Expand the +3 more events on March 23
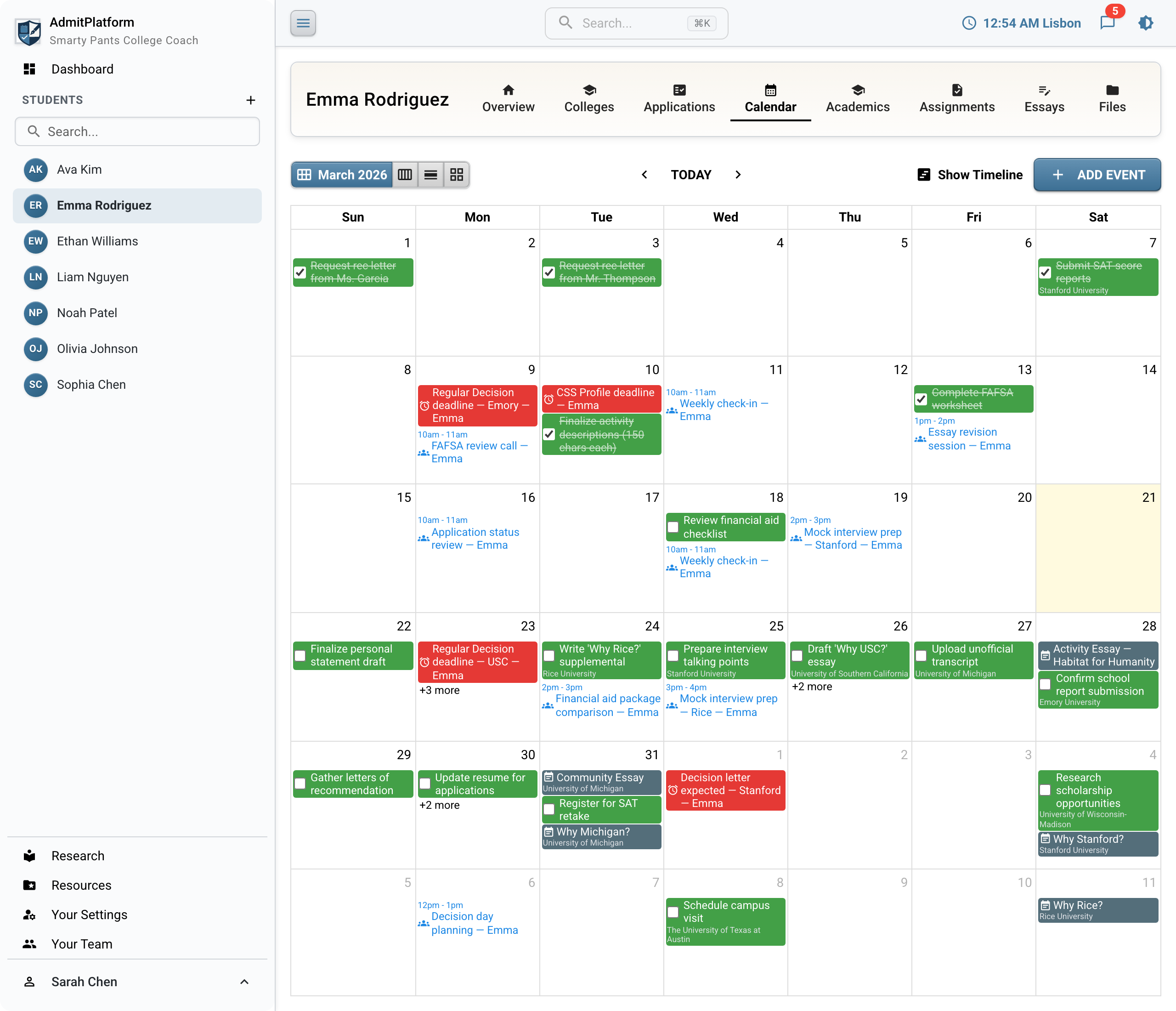The width and height of the screenshot is (1176, 1011). (440, 690)
